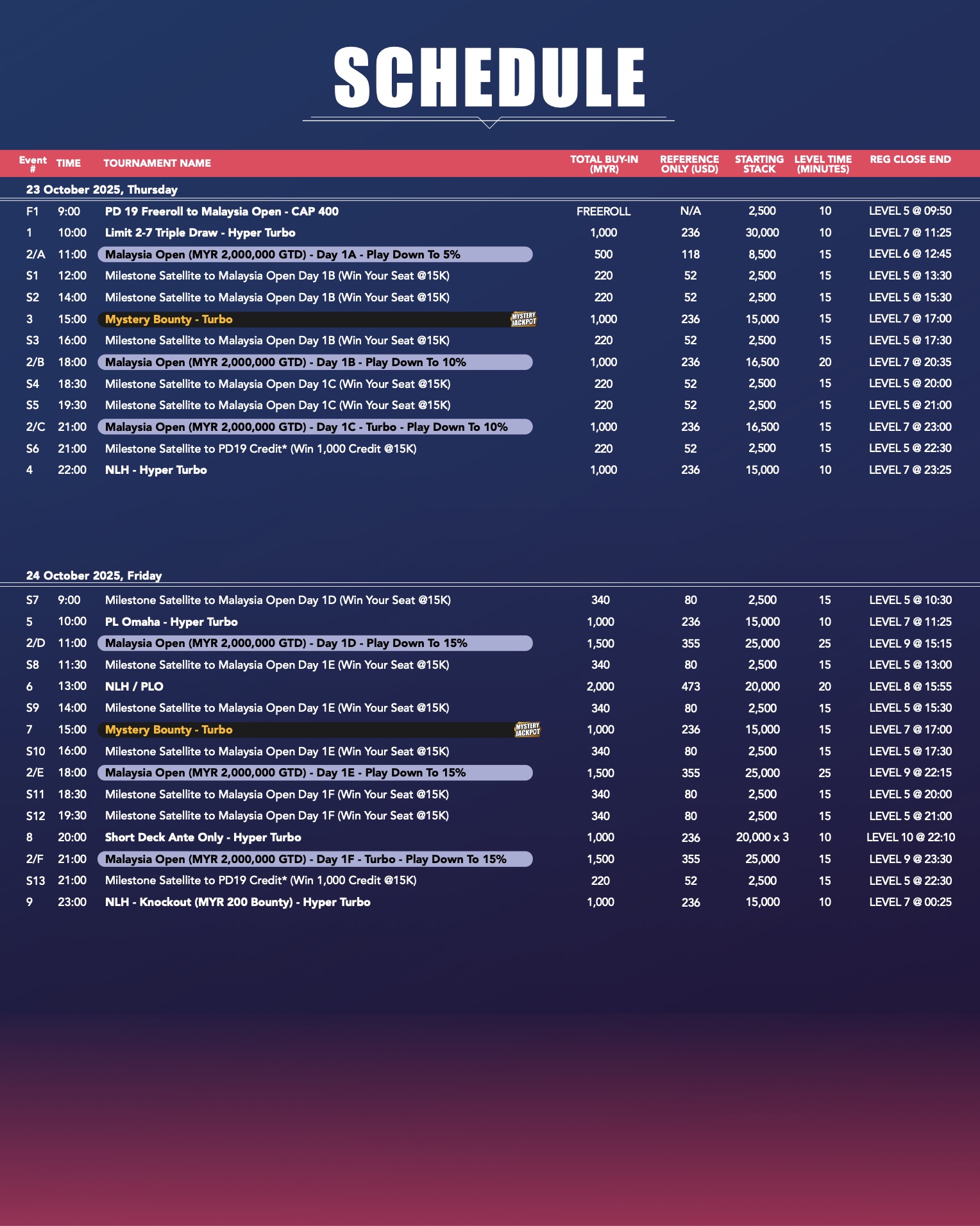
Task: Select 'Limit 2-7 Triple Draw - Hyper Turbo'
Action: (x=200, y=233)
